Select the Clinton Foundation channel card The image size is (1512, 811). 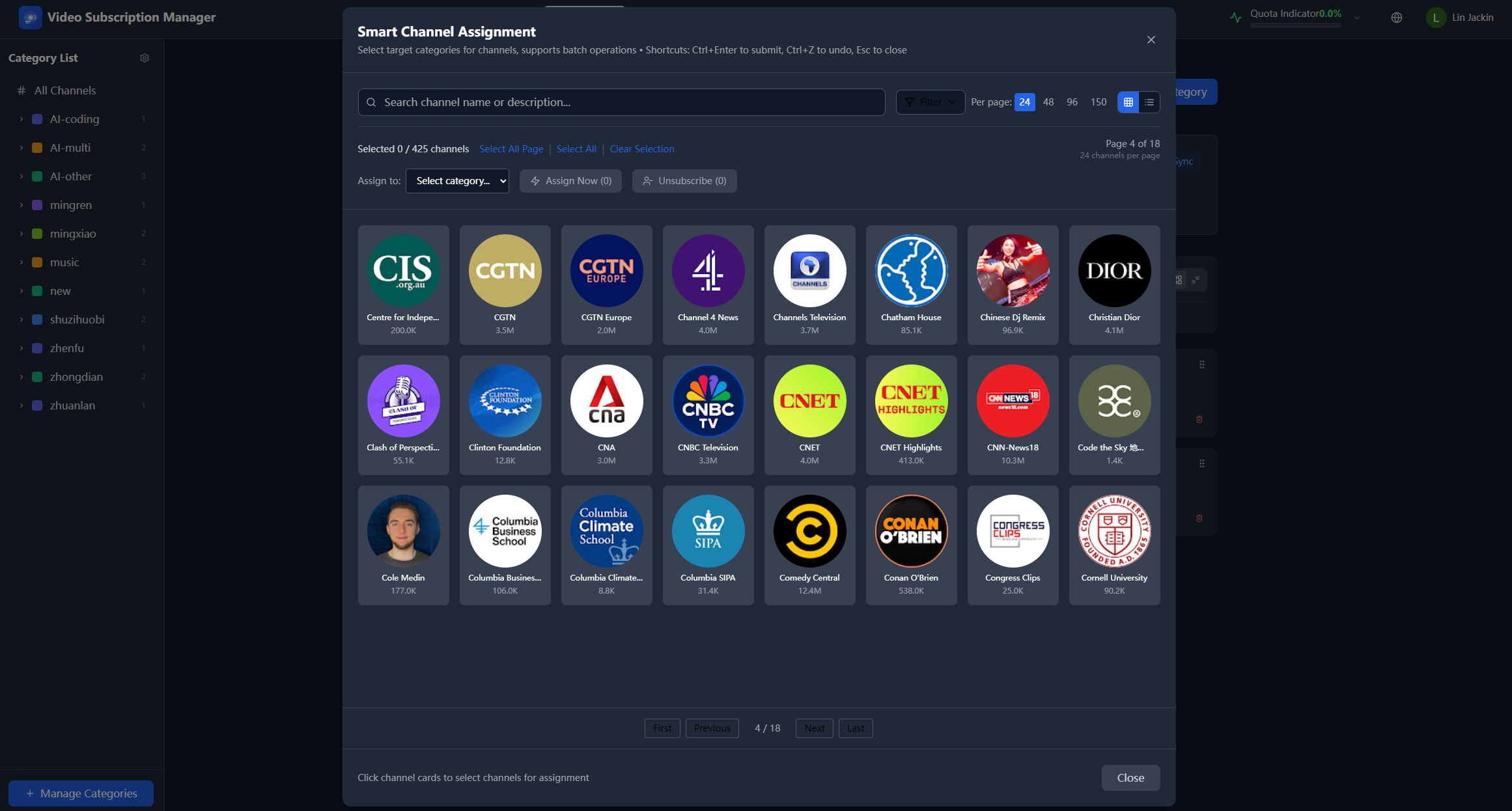point(505,415)
